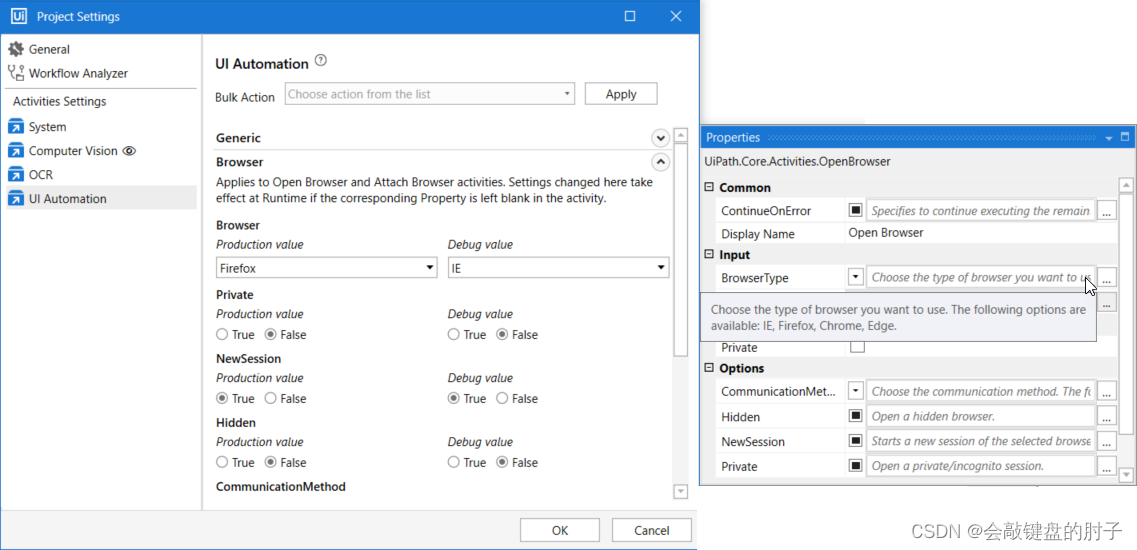
Task: Open the General settings gear icon
Action: (15, 49)
